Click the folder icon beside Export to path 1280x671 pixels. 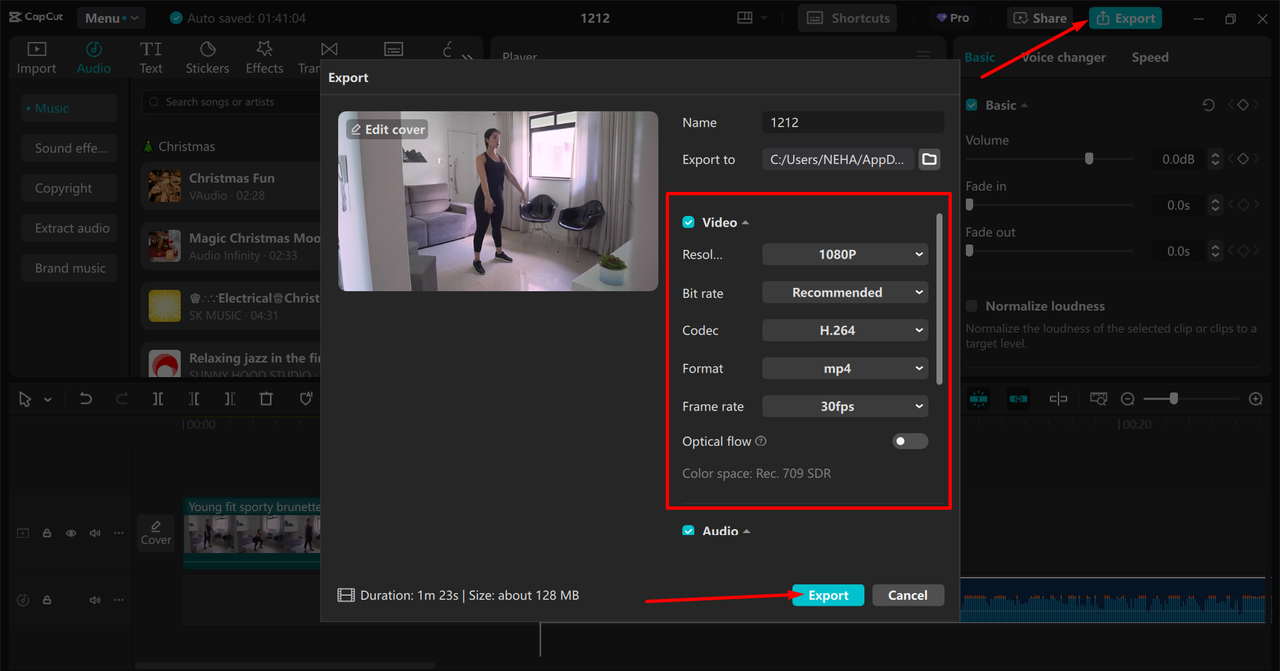(929, 160)
